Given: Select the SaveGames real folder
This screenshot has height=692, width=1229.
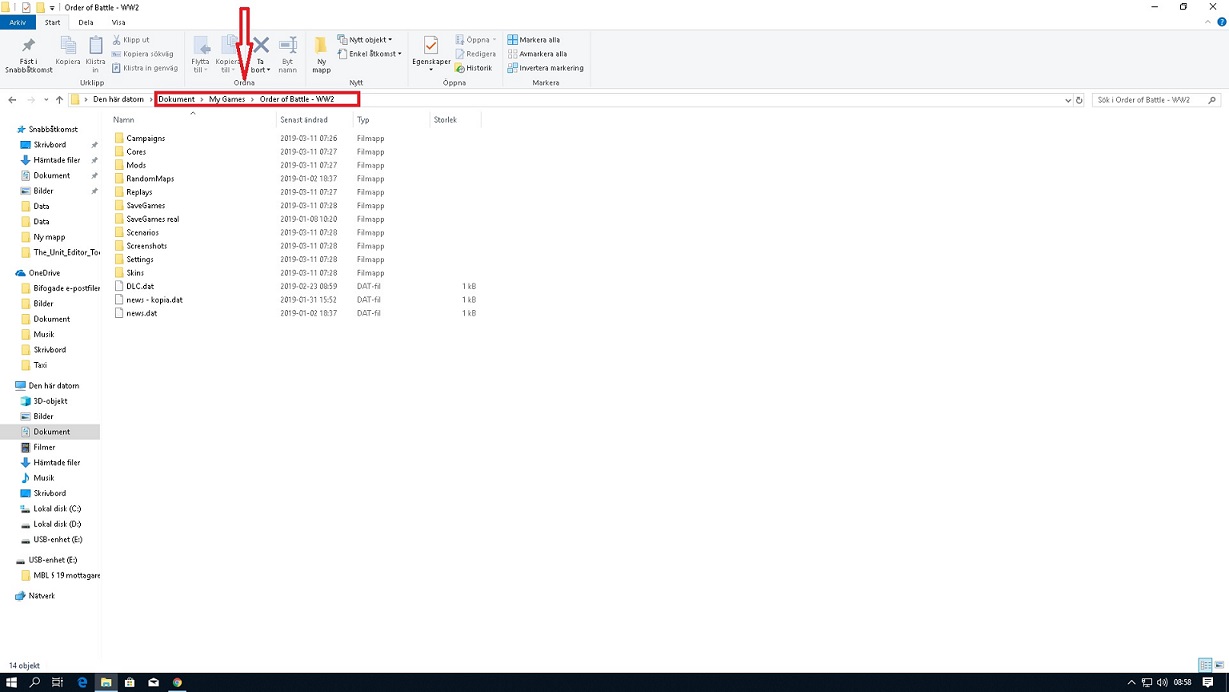Looking at the screenshot, I should click(x=152, y=219).
